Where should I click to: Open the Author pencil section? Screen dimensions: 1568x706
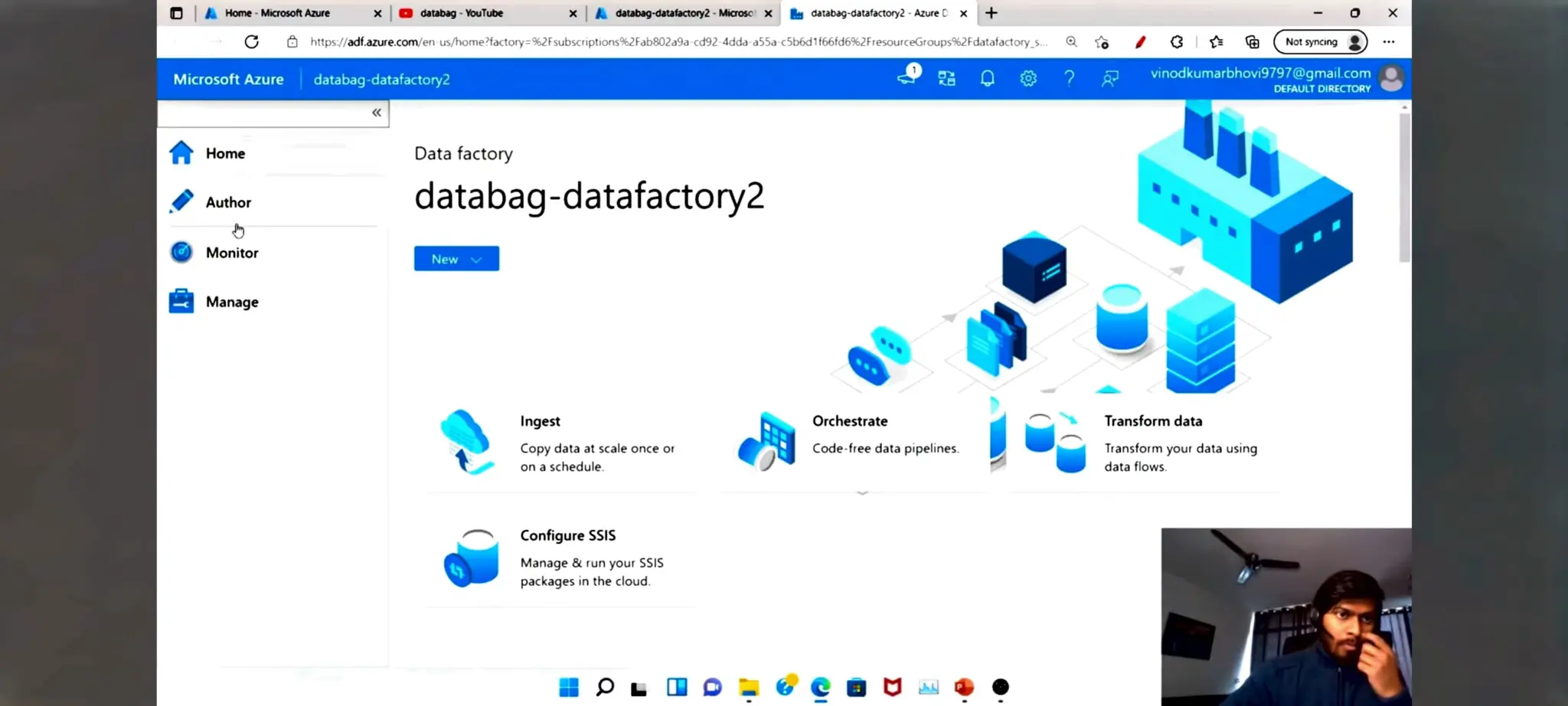tap(210, 202)
